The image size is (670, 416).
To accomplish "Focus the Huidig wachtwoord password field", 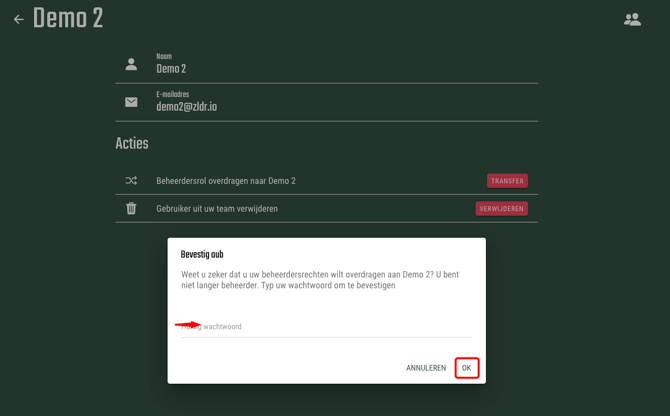I will click(x=326, y=327).
